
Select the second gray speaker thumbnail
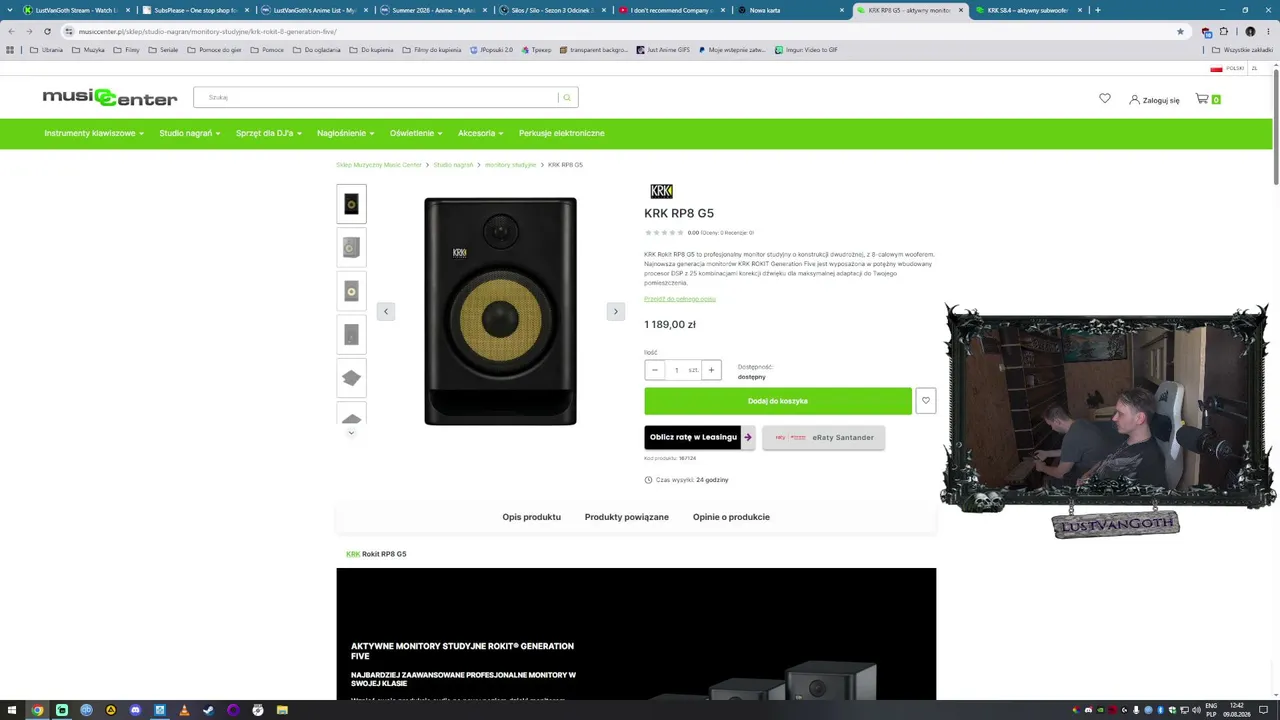tap(351, 247)
